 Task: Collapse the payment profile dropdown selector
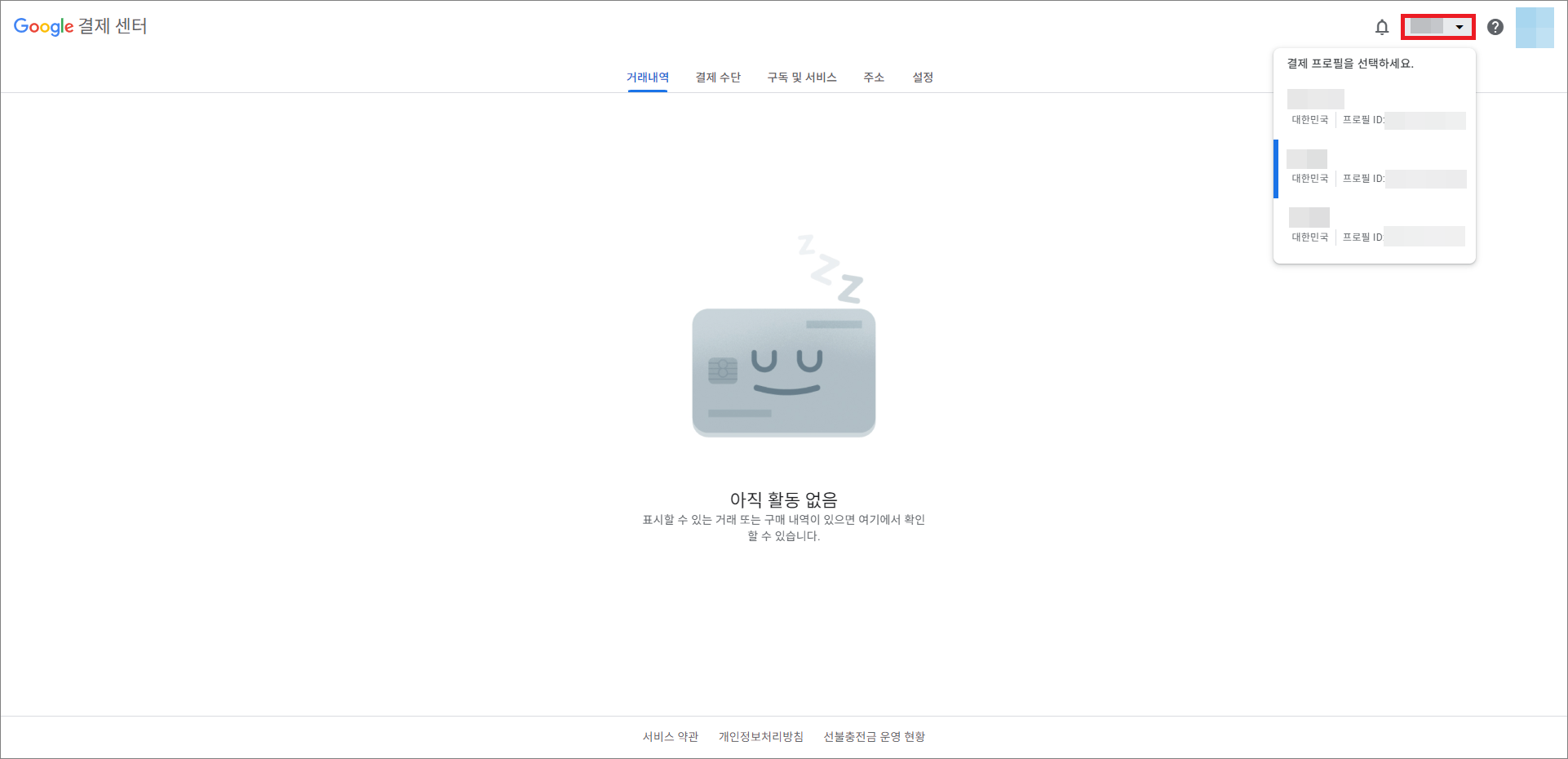tap(1438, 27)
